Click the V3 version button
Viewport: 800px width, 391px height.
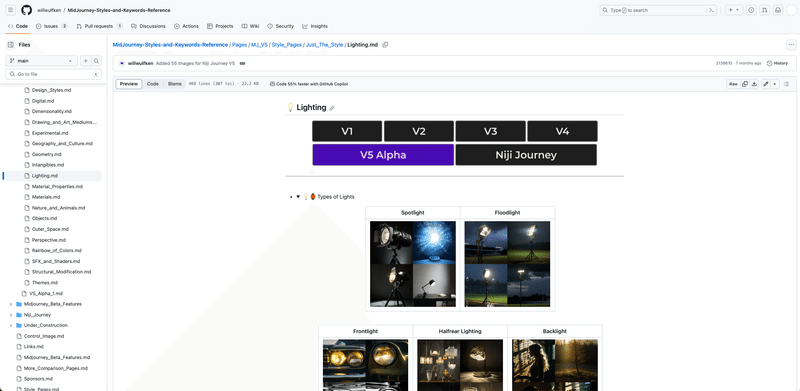(x=490, y=131)
